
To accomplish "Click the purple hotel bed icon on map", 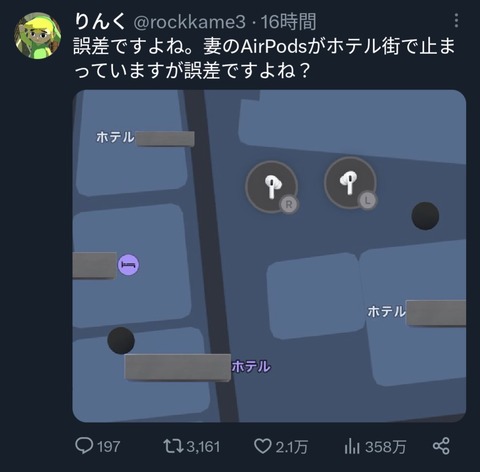I will coord(129,265).
